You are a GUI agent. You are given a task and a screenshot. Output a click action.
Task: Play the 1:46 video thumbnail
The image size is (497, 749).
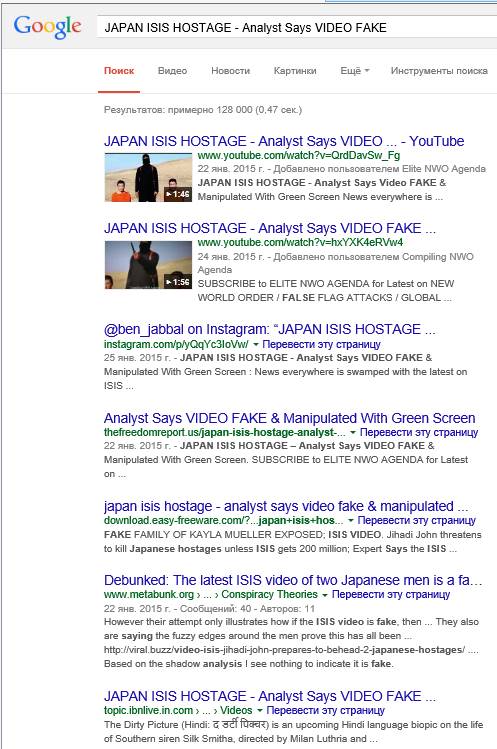pyautogui.click(x=148, y=178)
